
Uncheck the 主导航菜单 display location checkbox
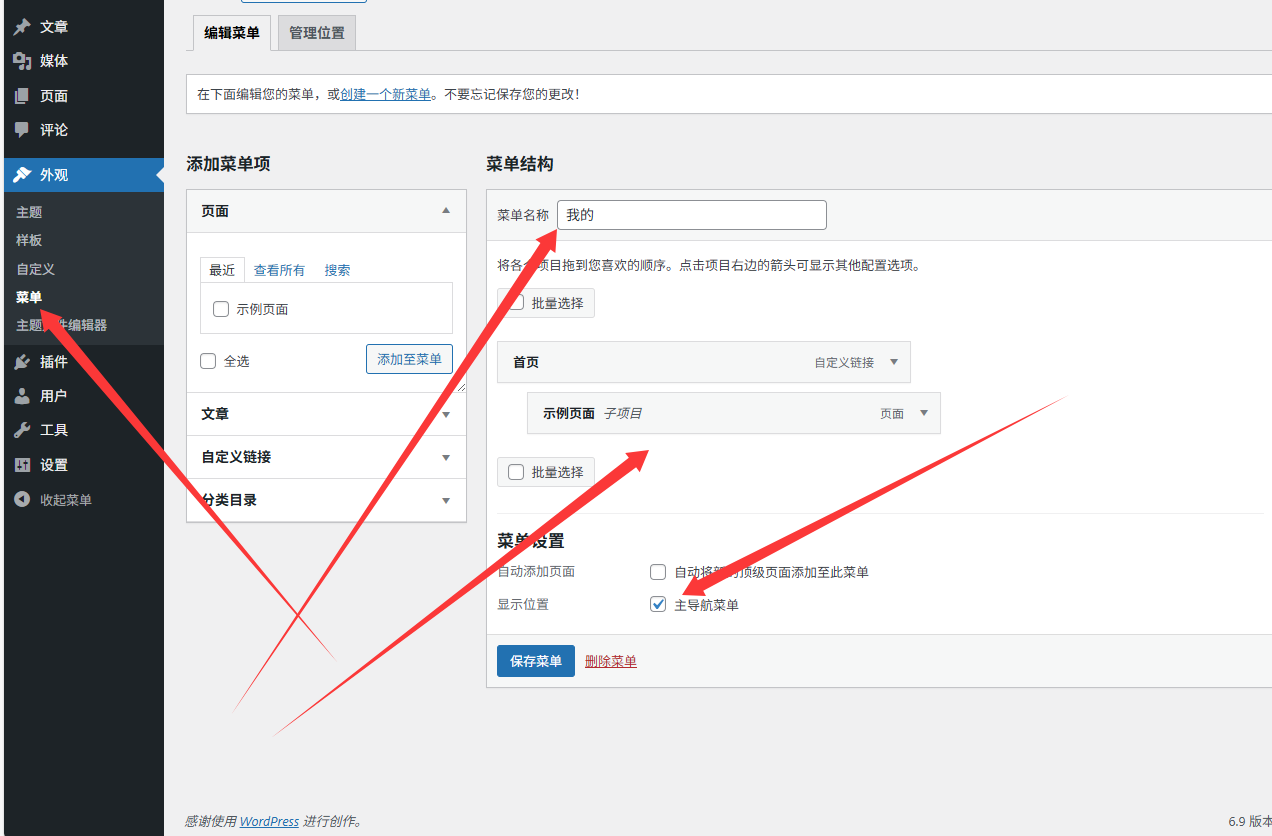(658, 604)
